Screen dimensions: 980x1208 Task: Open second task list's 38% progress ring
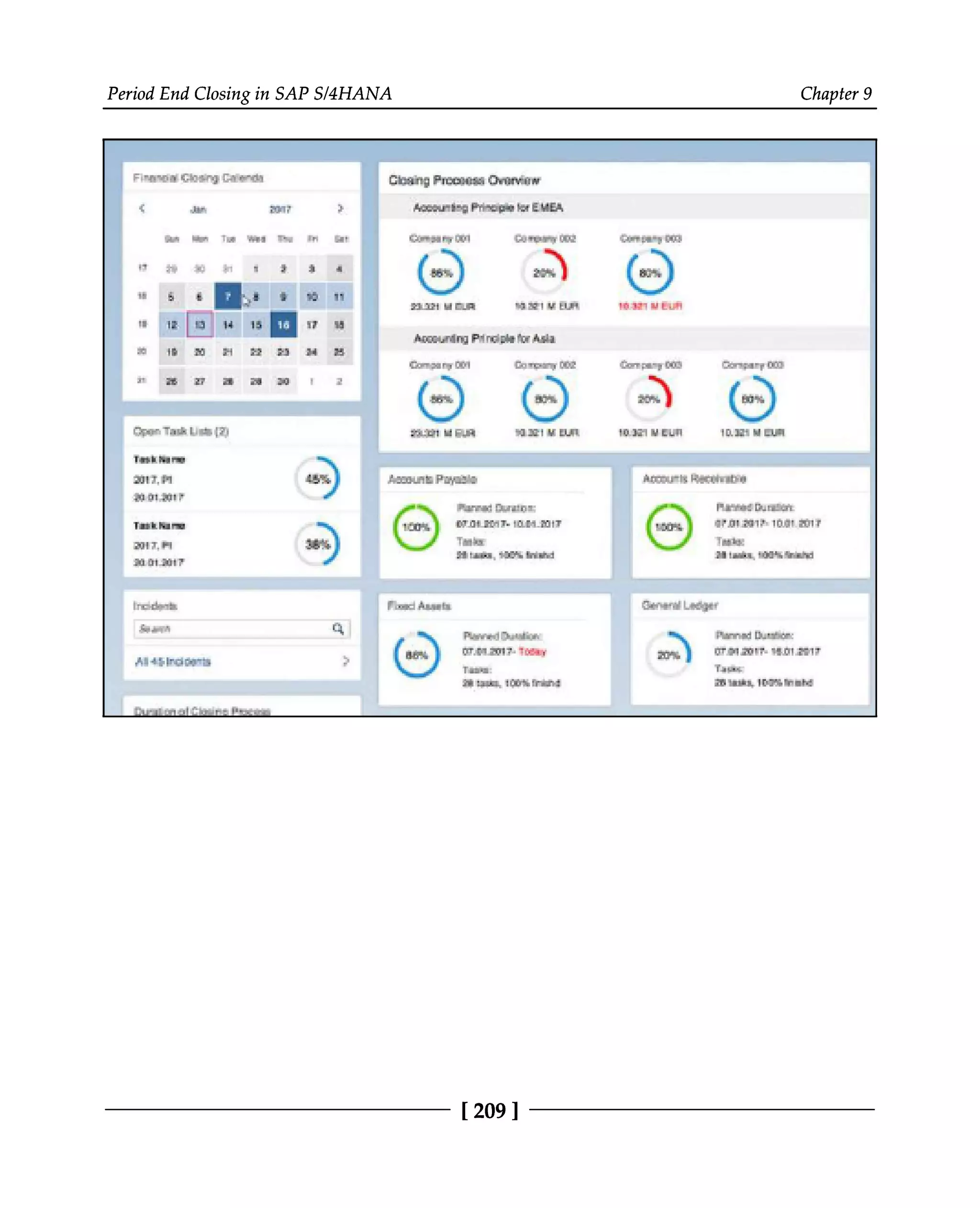pos(317,543)
